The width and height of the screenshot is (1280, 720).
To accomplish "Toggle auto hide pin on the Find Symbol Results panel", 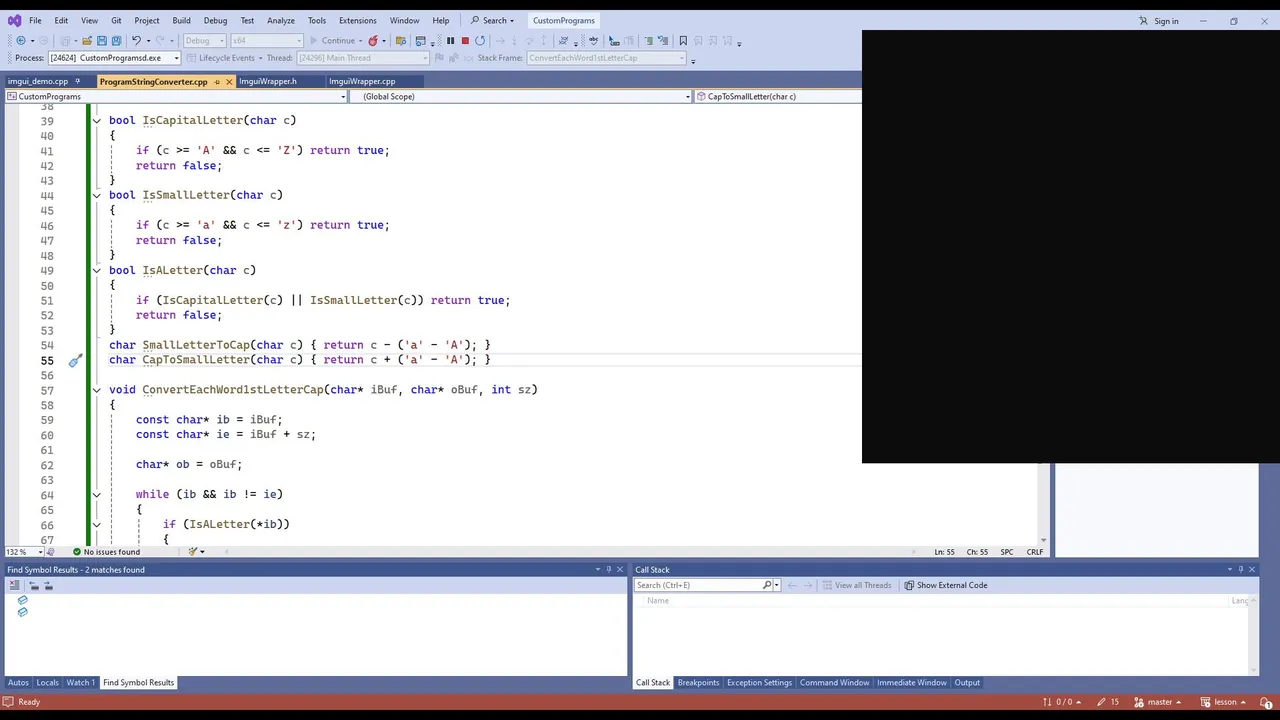I will (x=608, y=569).
